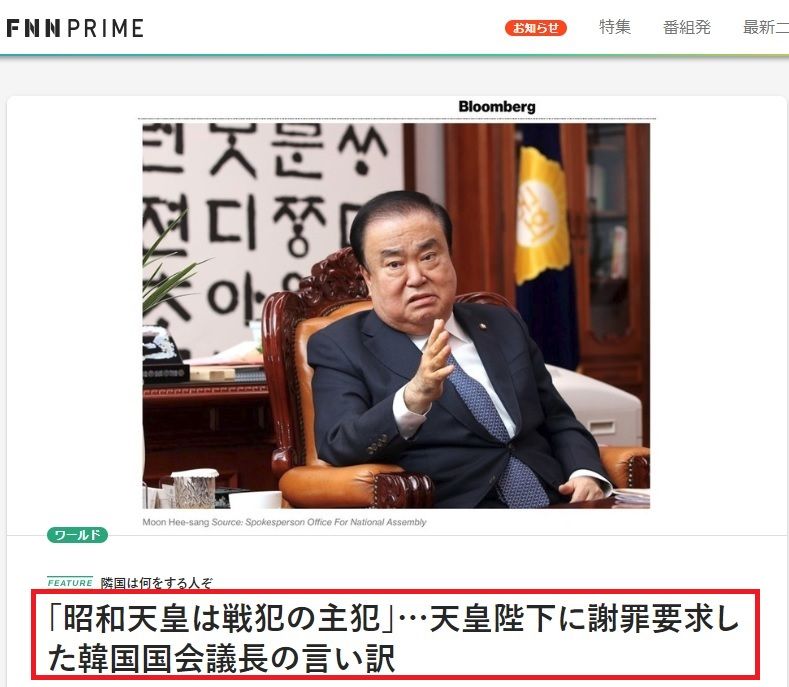
Task: Click the photo caption crediting Spokesperson Office
Action: click(x=284, y=522)
